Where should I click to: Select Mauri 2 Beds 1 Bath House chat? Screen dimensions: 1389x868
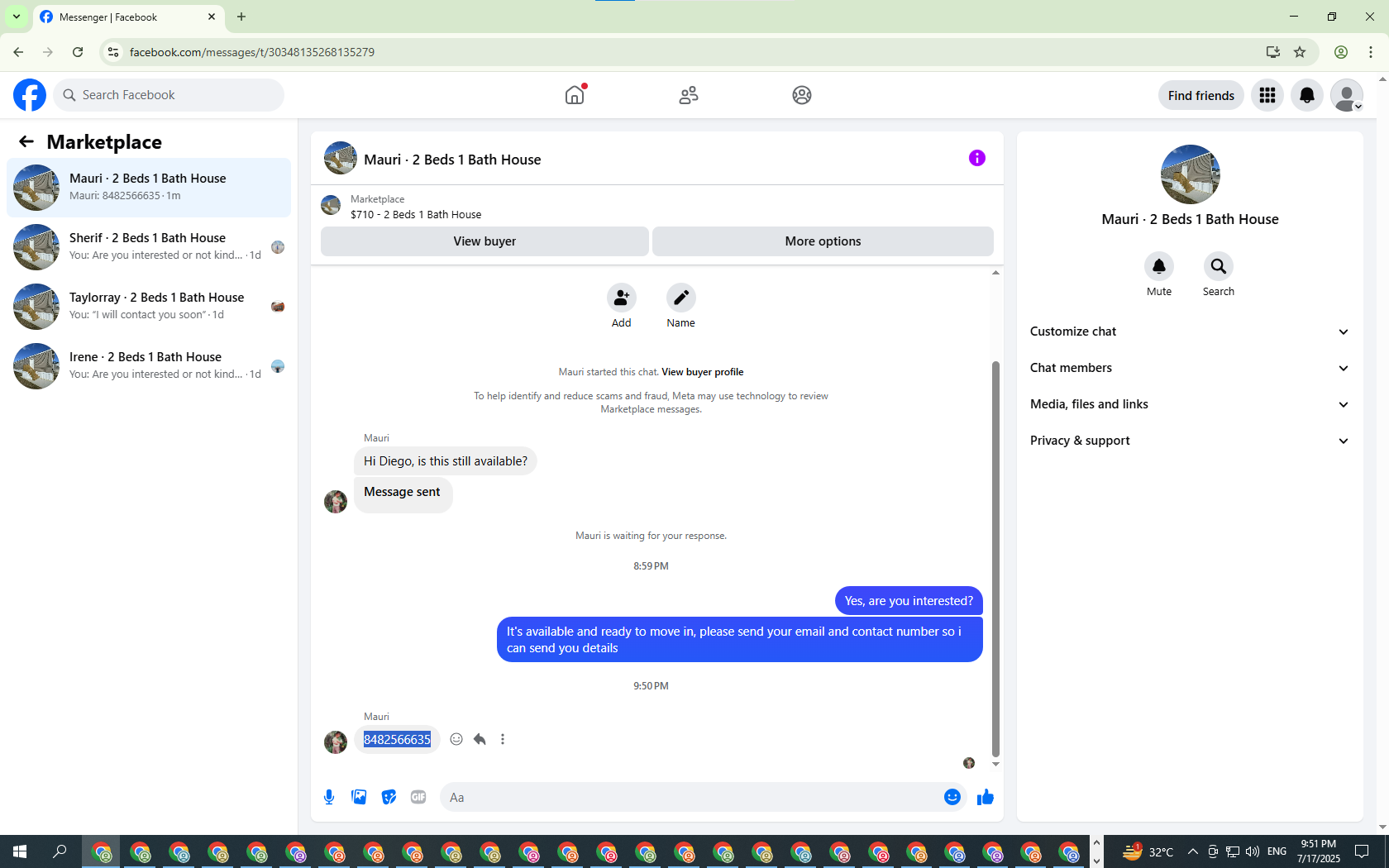[149, 188]
